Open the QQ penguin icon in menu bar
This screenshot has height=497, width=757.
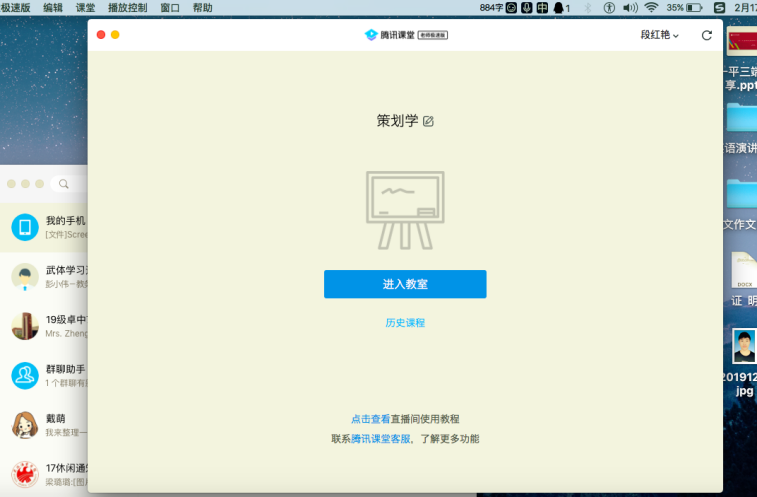click(559, 7)
